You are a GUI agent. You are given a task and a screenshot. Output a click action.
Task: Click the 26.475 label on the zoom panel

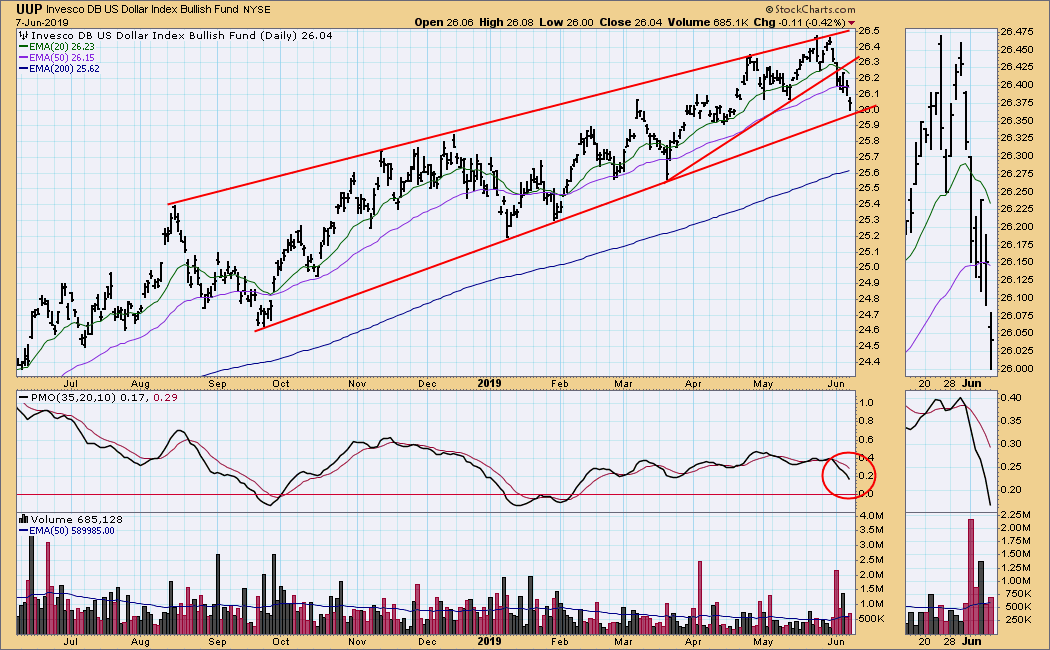tap(1017, 31)
